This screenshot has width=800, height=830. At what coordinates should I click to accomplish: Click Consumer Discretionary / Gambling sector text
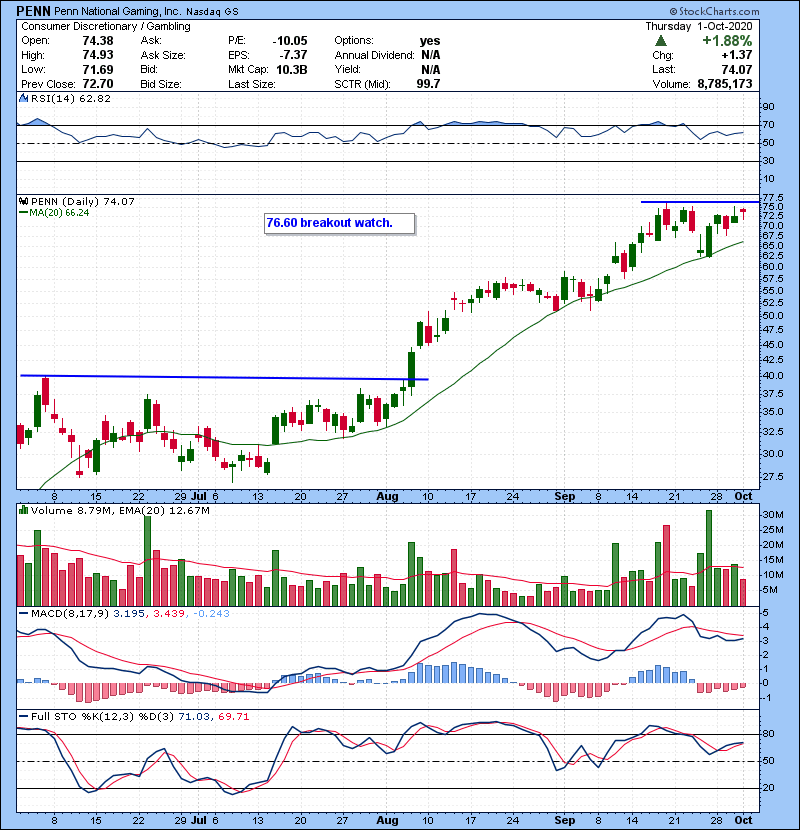click(x=106, y=26)
